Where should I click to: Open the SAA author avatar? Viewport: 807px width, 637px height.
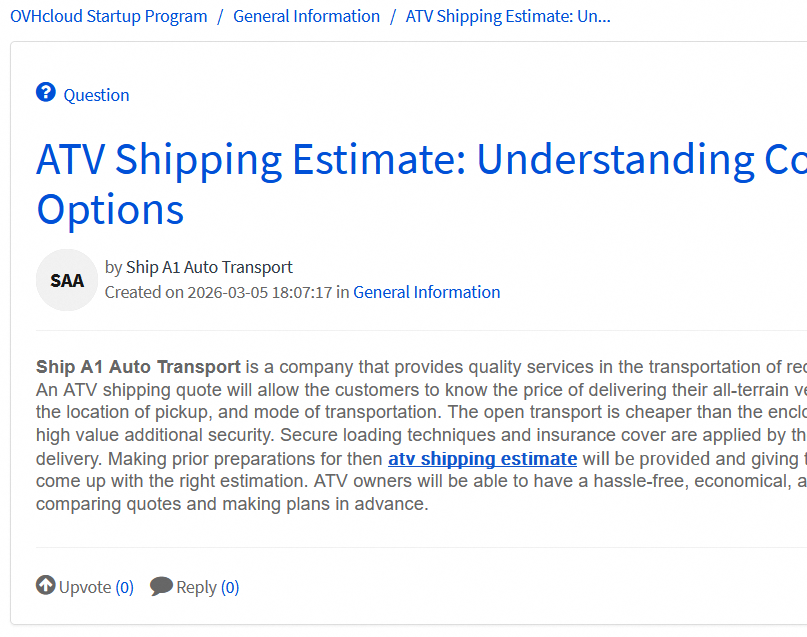click(67, 280)
